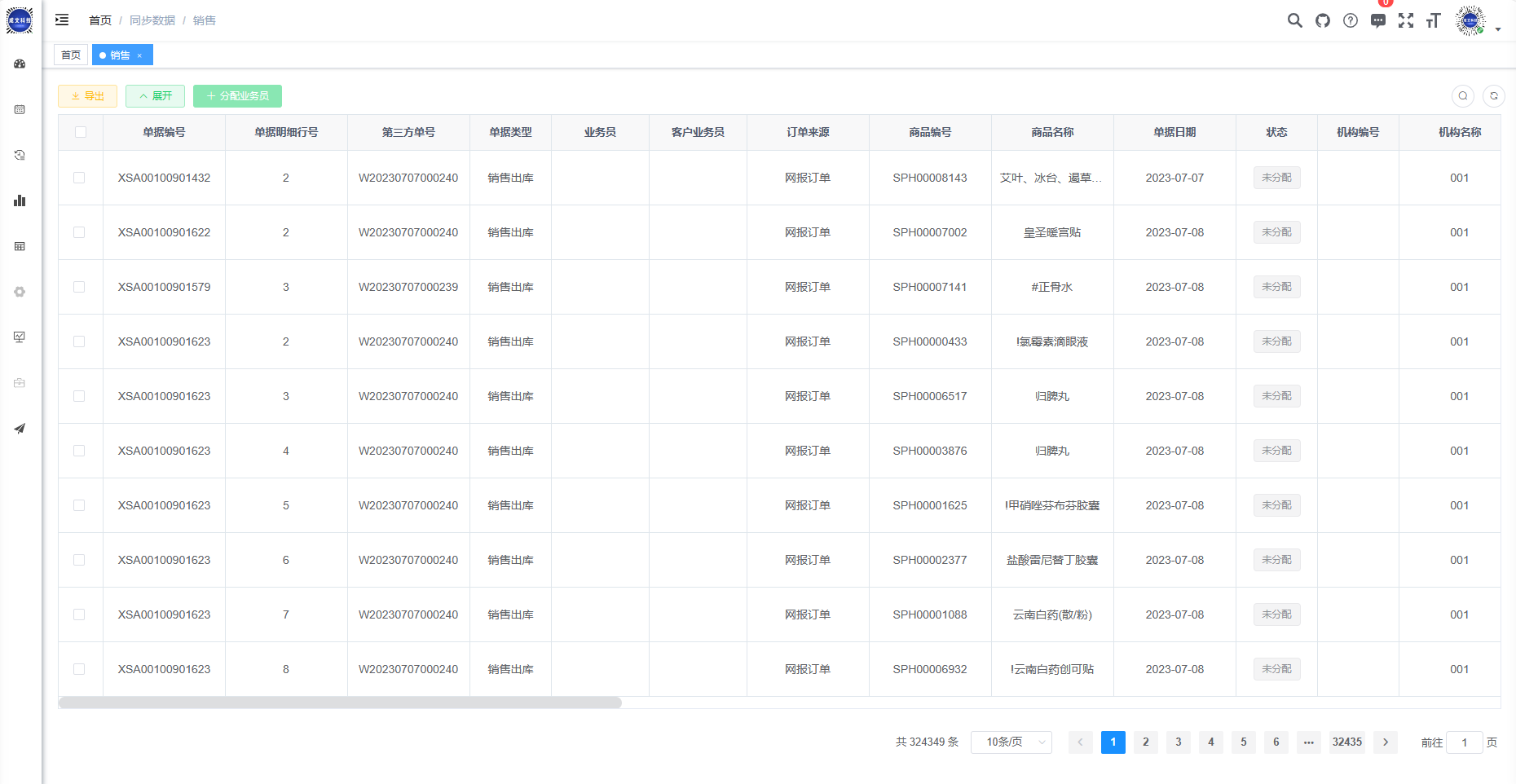Select the 销售 tab
Image resolution: width=1516 pixels, height=784 pixels.
pyautogui.click(x=120, y=55)
